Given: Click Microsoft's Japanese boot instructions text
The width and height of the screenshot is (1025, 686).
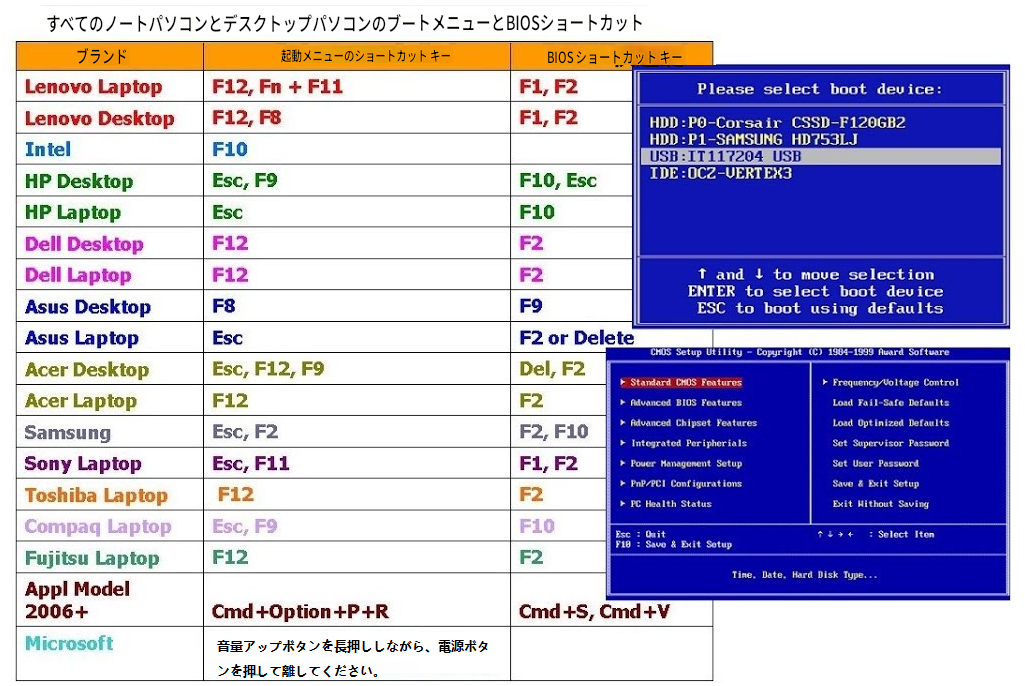Looking at the screenshot, I should pos(353,658).
